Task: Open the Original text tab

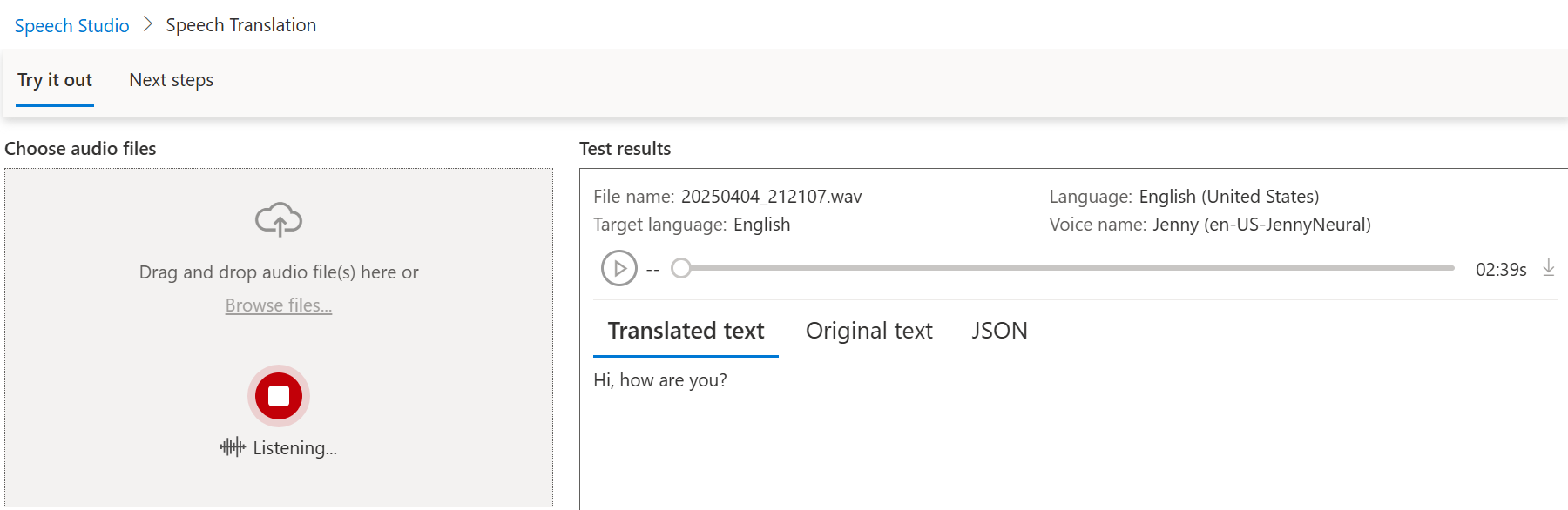Action: click(868, 331)
